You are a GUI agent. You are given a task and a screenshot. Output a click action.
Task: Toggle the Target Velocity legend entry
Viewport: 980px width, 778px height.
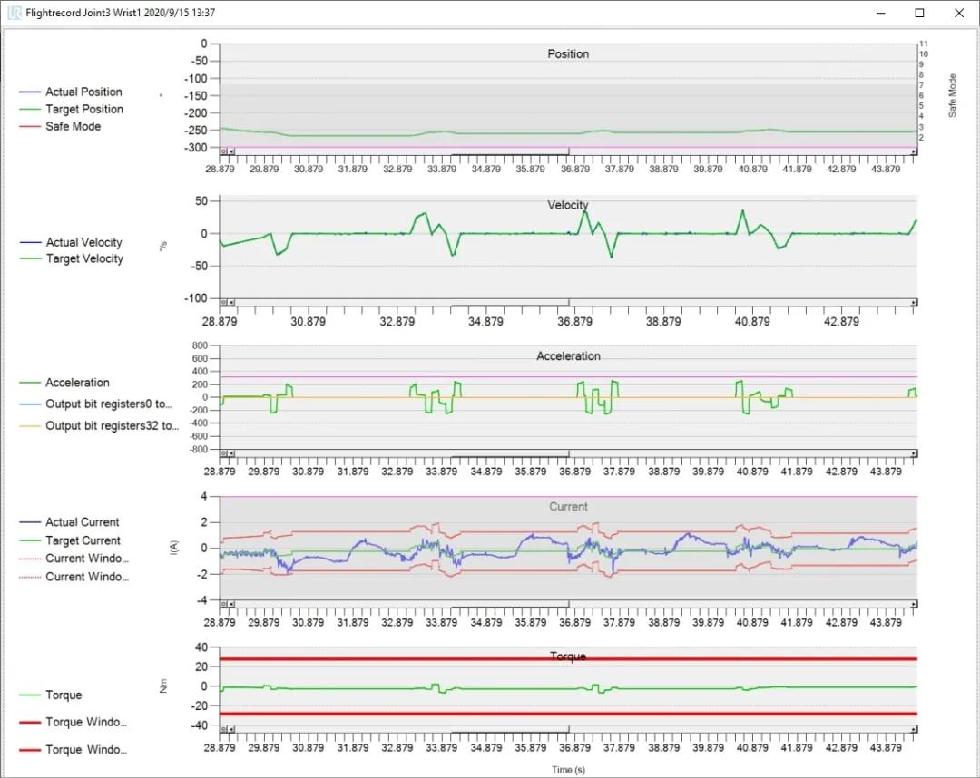coord(84,259)
